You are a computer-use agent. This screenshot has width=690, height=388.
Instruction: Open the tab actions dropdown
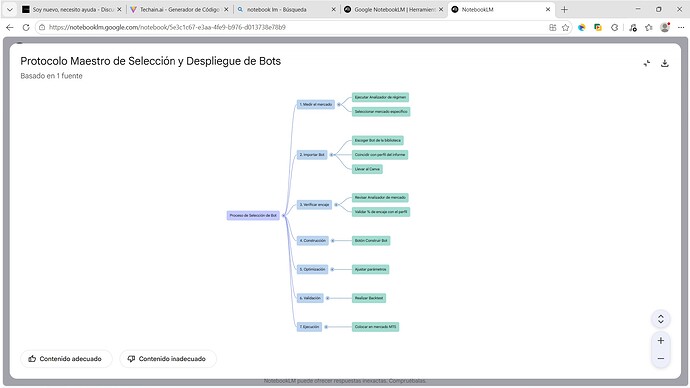click(x=10, y=9)
